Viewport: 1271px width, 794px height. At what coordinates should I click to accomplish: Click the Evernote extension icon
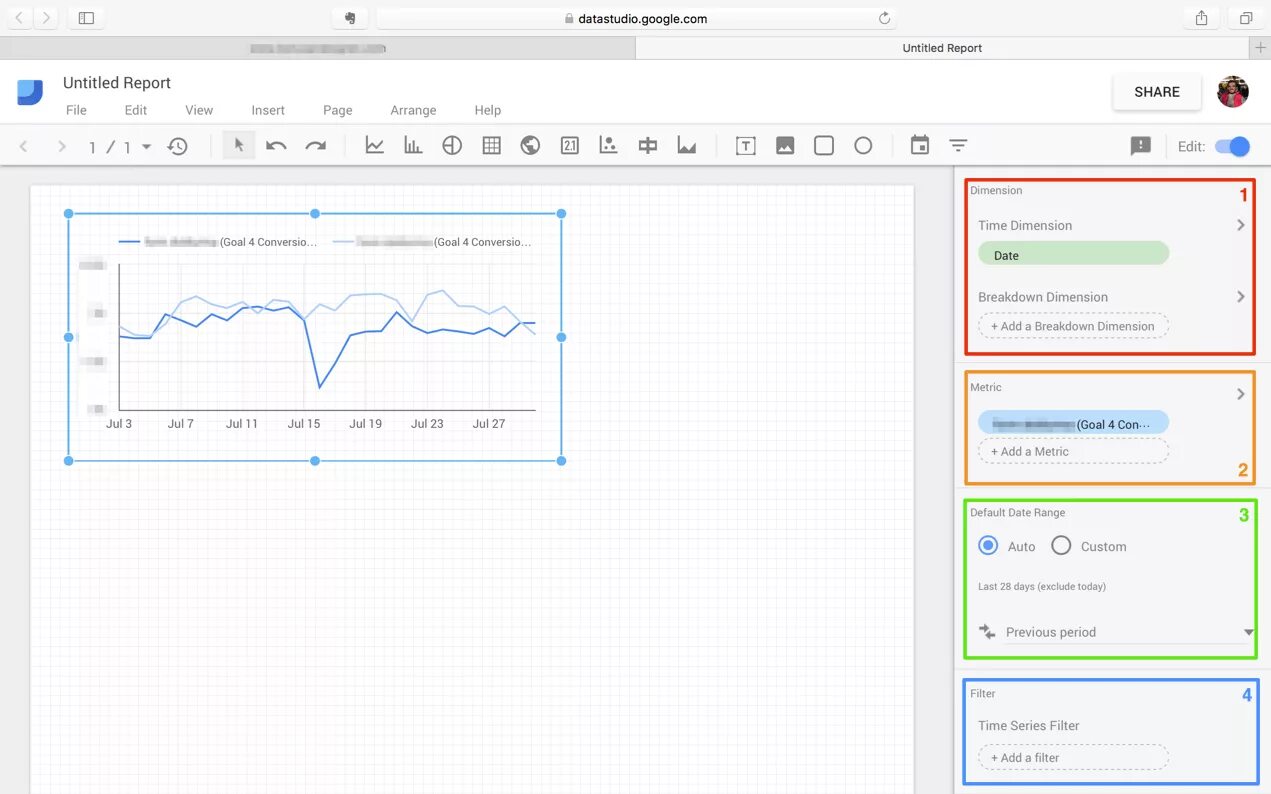350,18
